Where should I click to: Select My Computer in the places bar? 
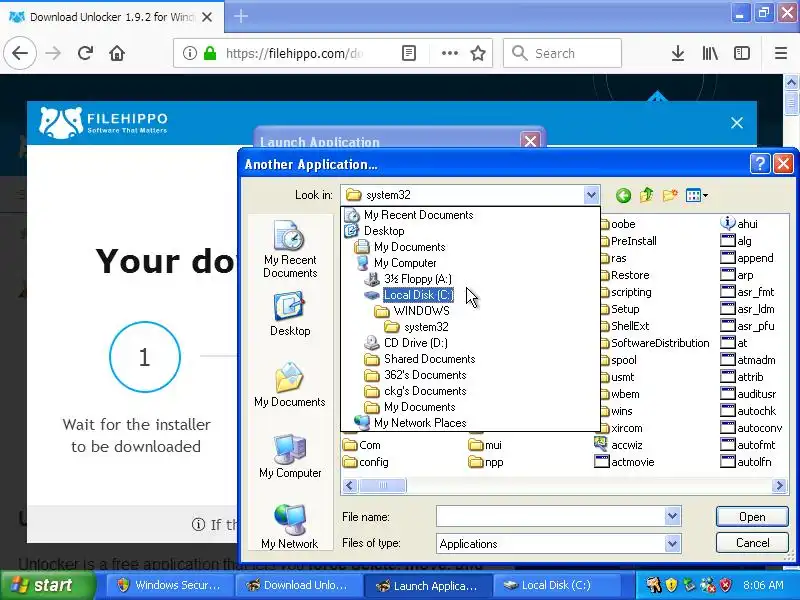coord(290,456)
